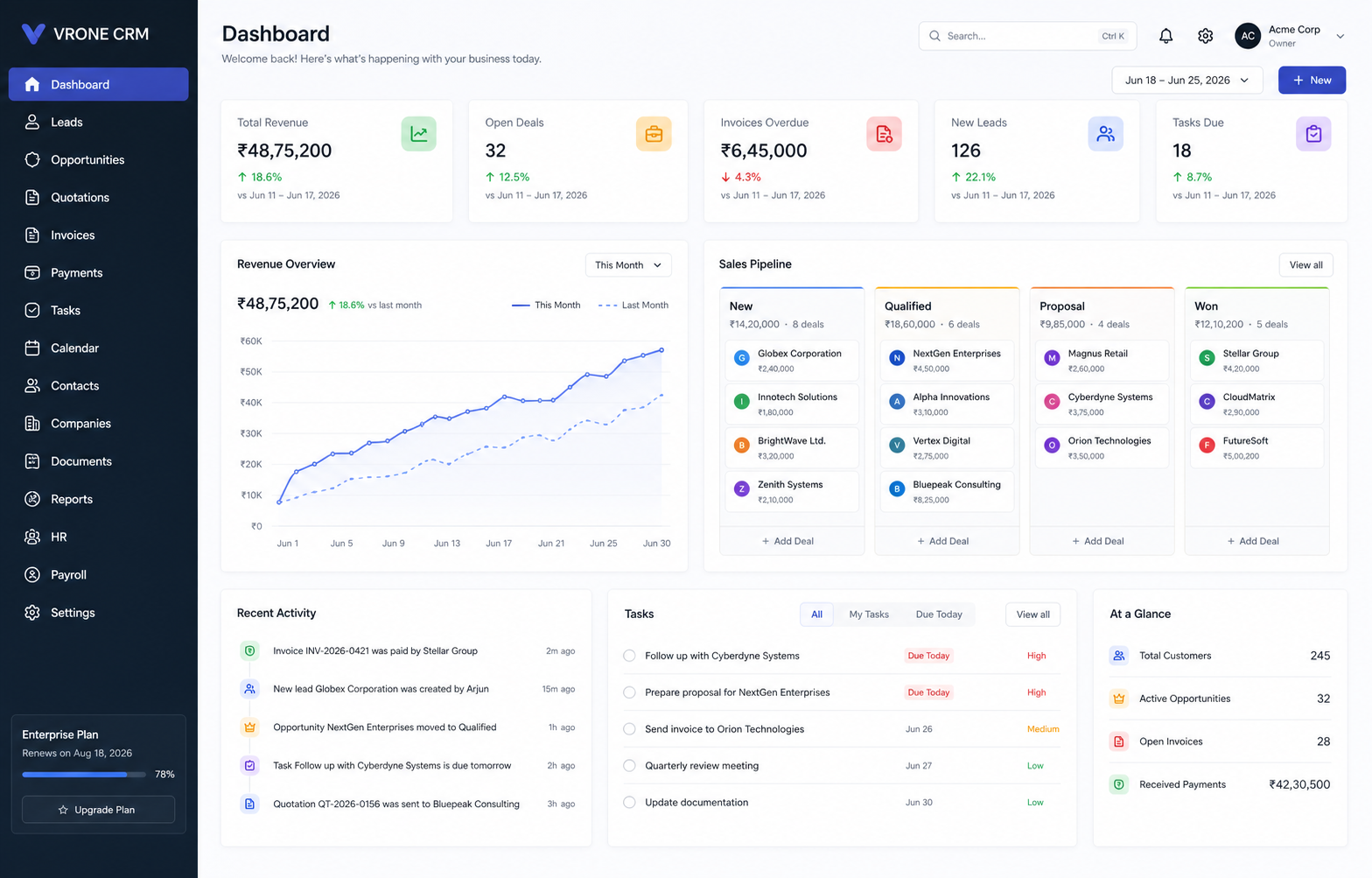Image resolution: width=1372 pixels, height=878 pixels.
Task: Click the Total Customers glance icon
Action: click(1118, 656)
